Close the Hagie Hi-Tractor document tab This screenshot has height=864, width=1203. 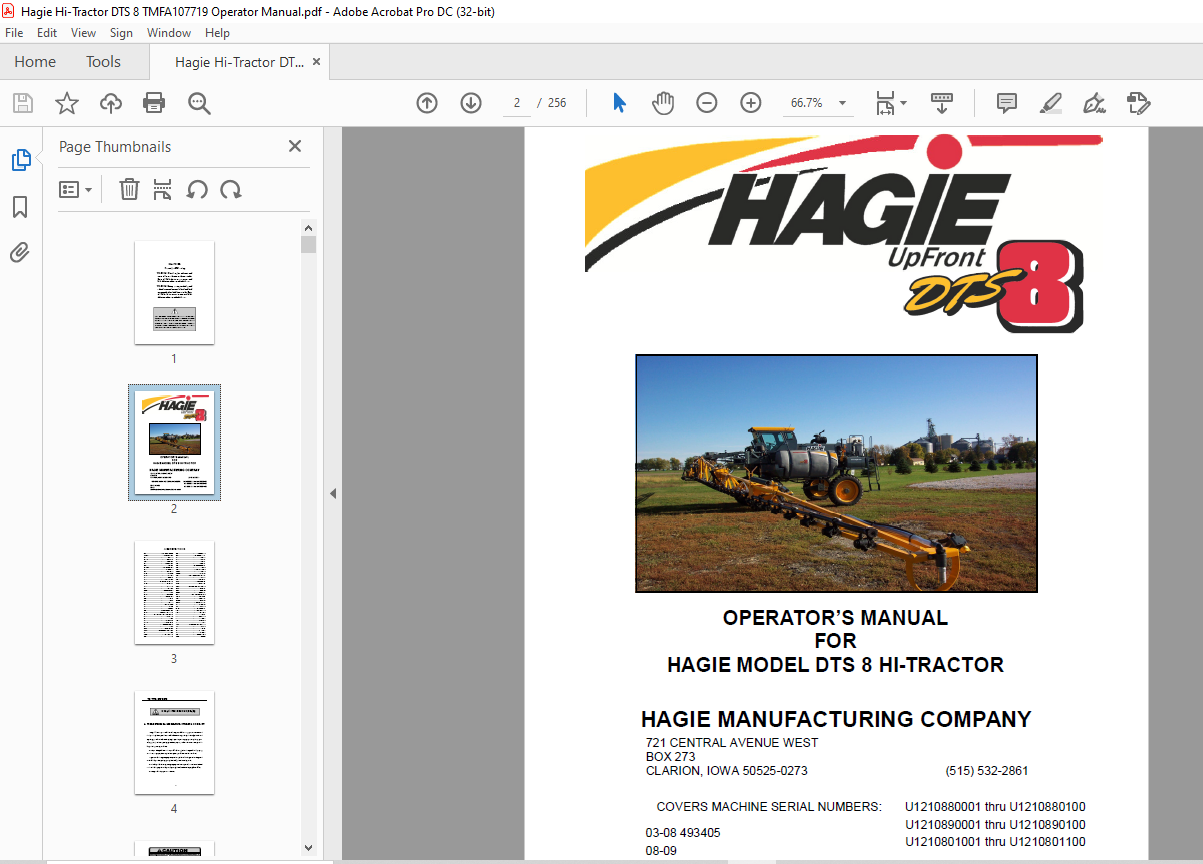317,62
